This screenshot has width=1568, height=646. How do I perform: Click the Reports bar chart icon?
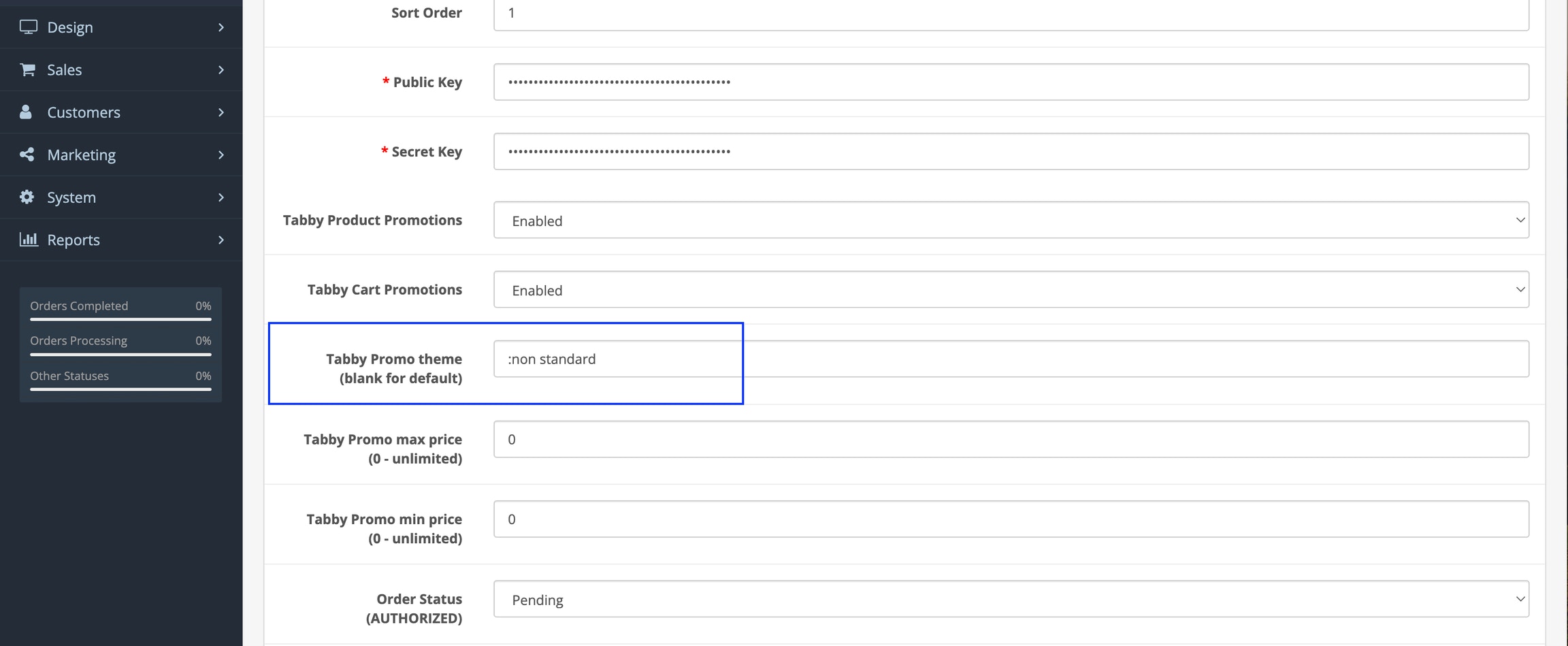point(28,239)
